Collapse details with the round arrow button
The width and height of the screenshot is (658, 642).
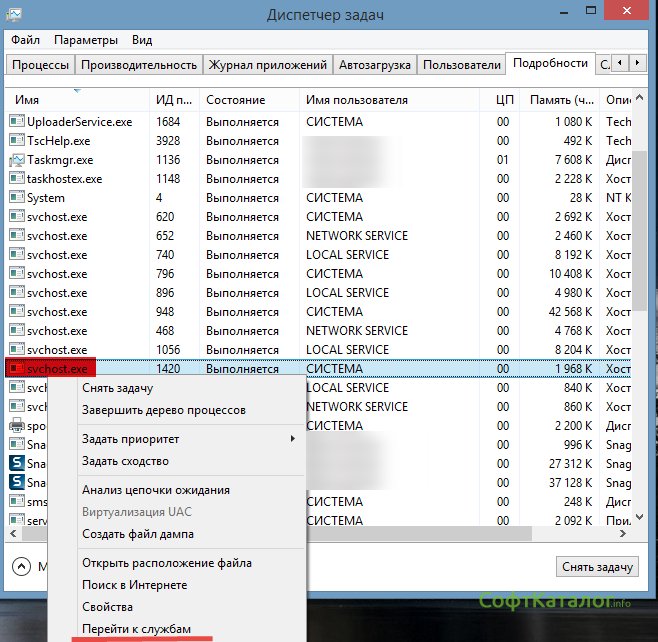coord(21,566)
